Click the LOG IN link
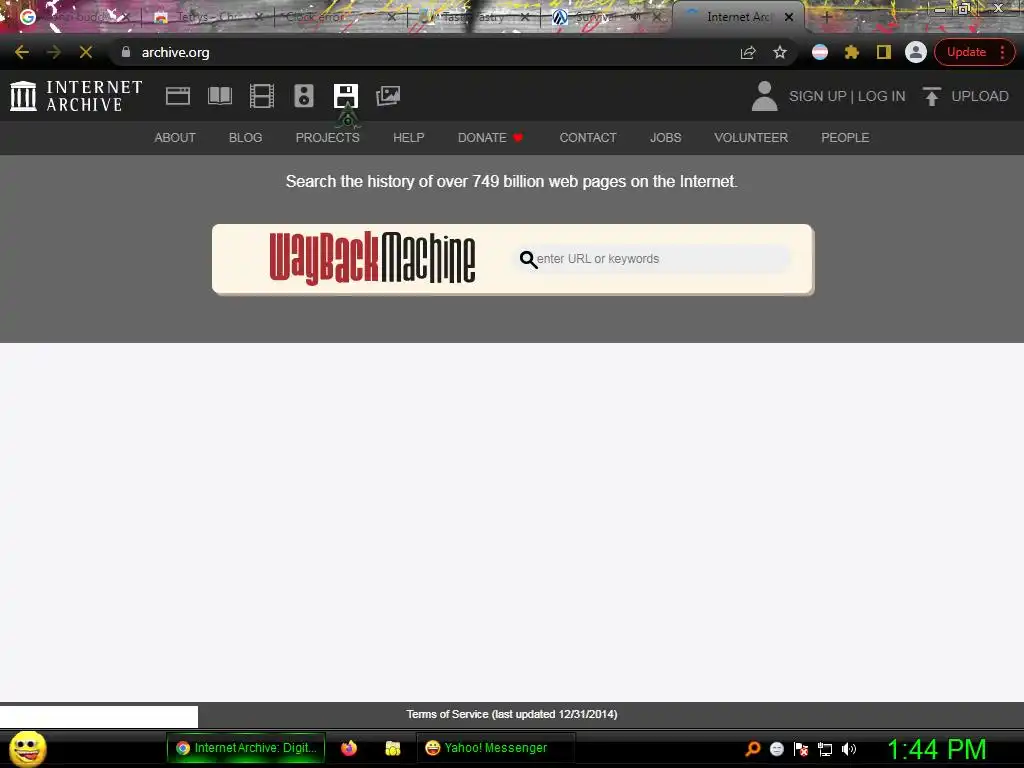Image resolution: width=1024 pixels, height=768 pixels. (x=882, y=96)
